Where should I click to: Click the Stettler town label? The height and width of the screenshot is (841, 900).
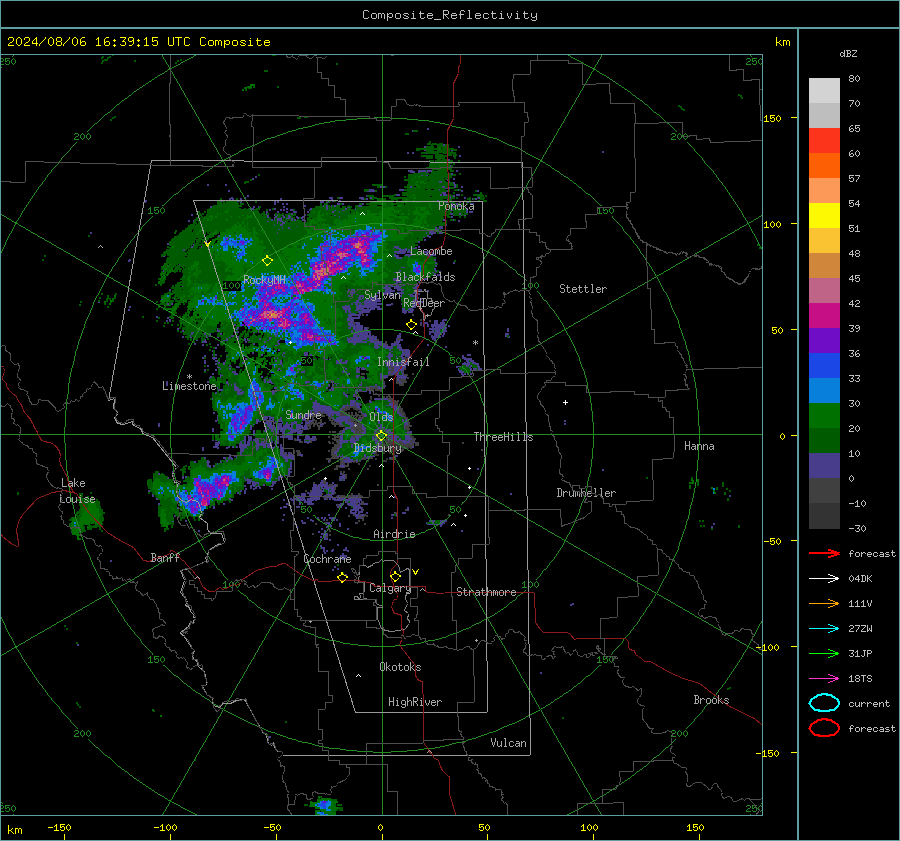tap(583, 289)
